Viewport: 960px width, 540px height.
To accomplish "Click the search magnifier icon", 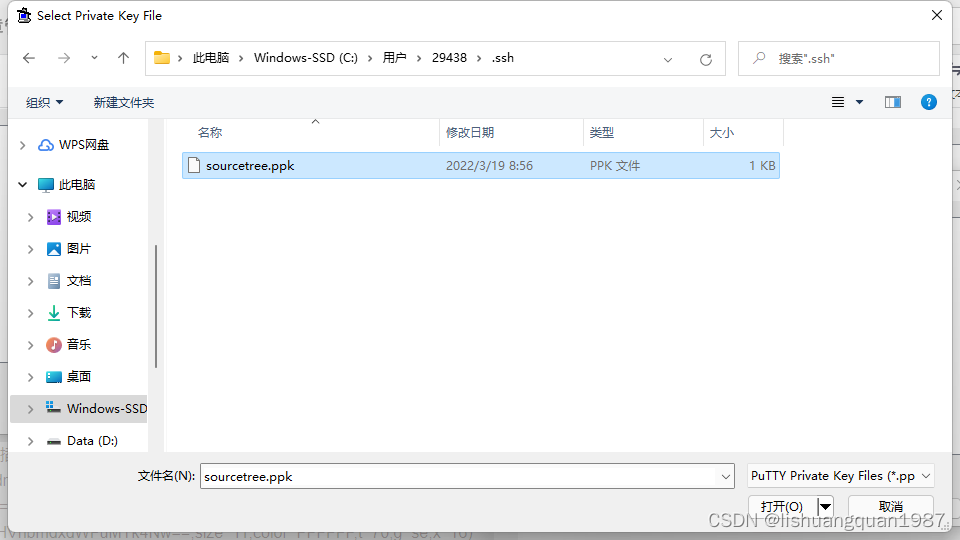I will point(759,58).
